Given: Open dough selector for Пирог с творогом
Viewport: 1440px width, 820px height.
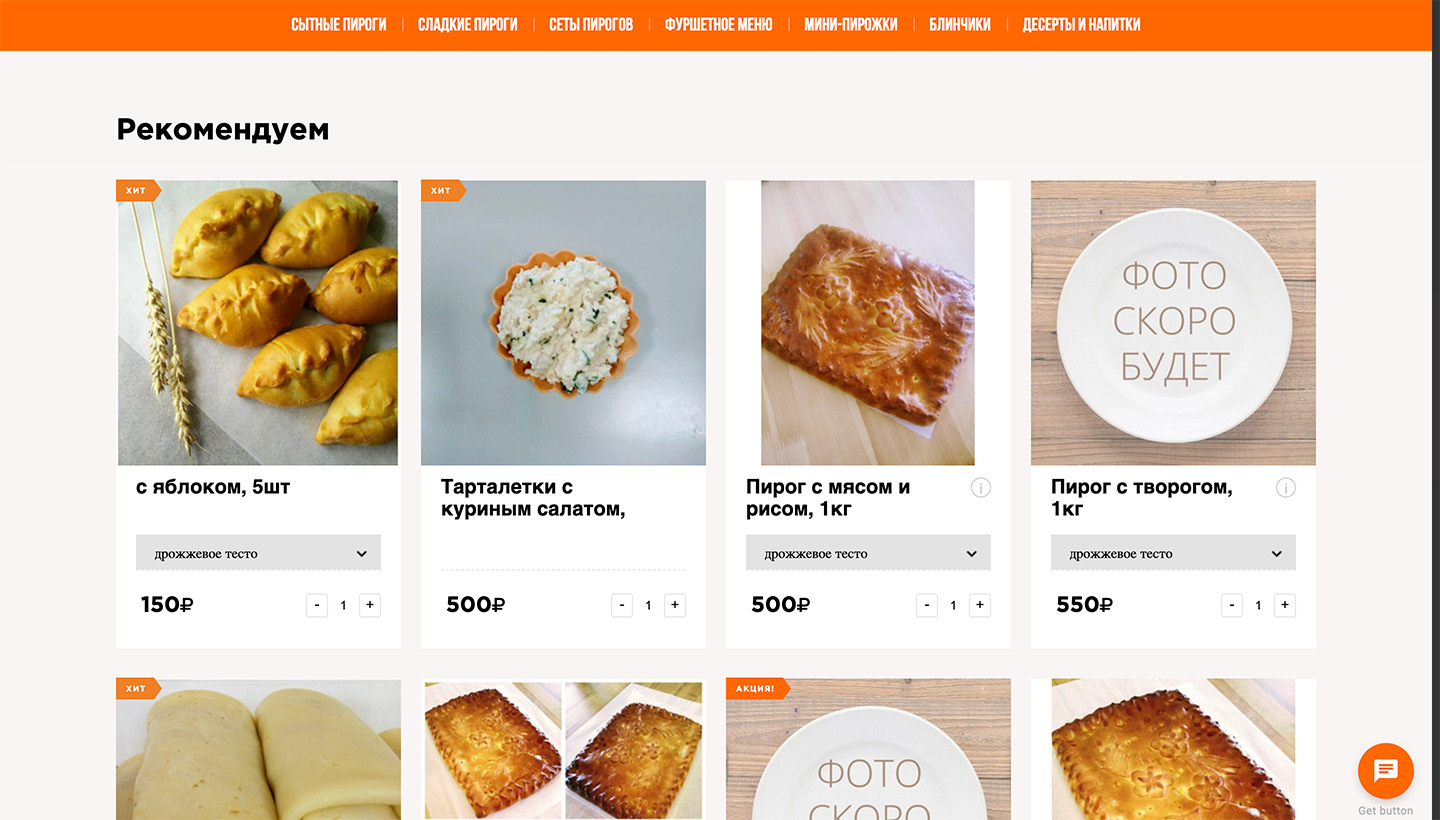Looking at the screenshot, I should [x=1173, y=554].
